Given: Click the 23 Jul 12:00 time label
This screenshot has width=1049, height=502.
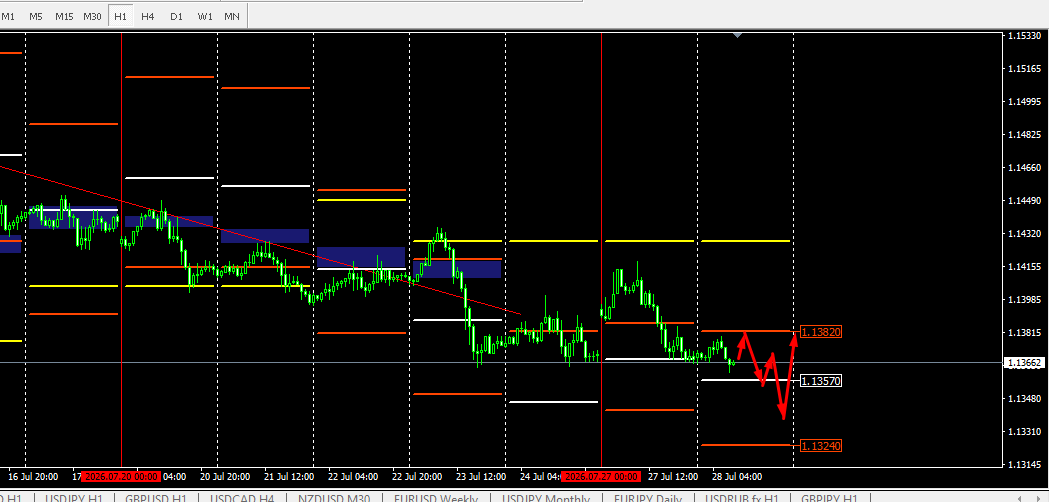Looking at the screenshot, I should (482, 477).
